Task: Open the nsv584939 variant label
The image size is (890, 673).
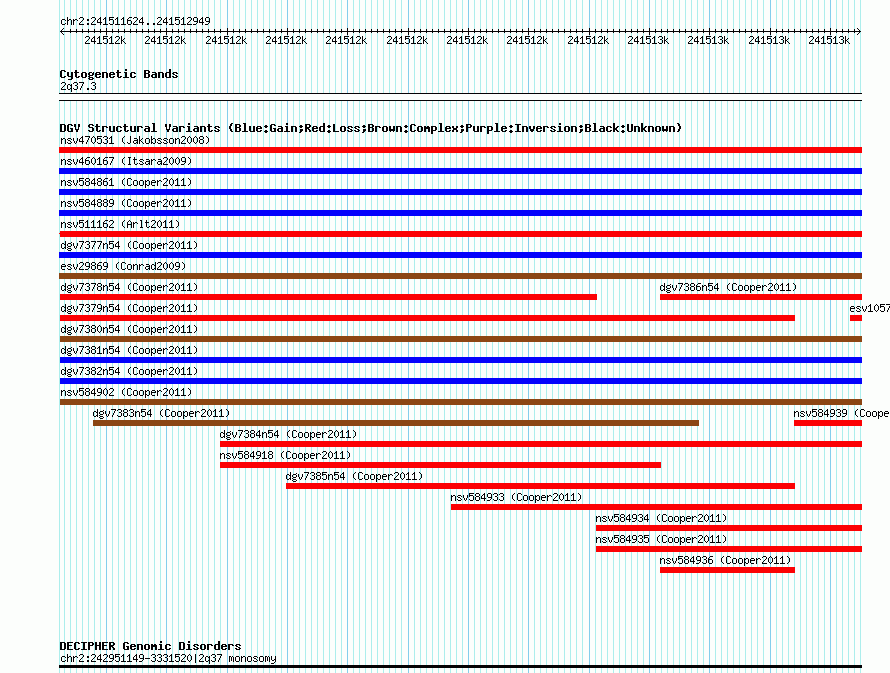Action: [841, 413]
